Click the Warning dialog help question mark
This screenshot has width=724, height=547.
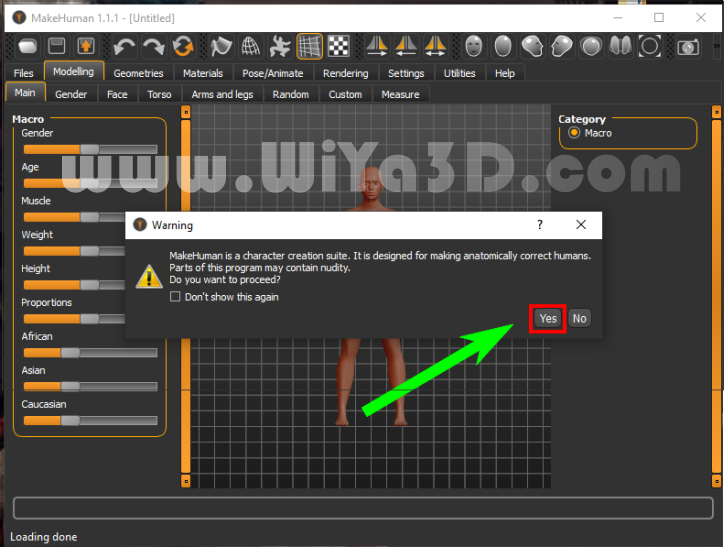[540, 225]
